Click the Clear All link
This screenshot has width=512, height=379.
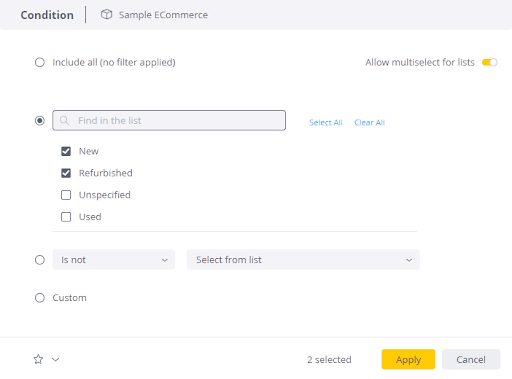coord(370,123)
